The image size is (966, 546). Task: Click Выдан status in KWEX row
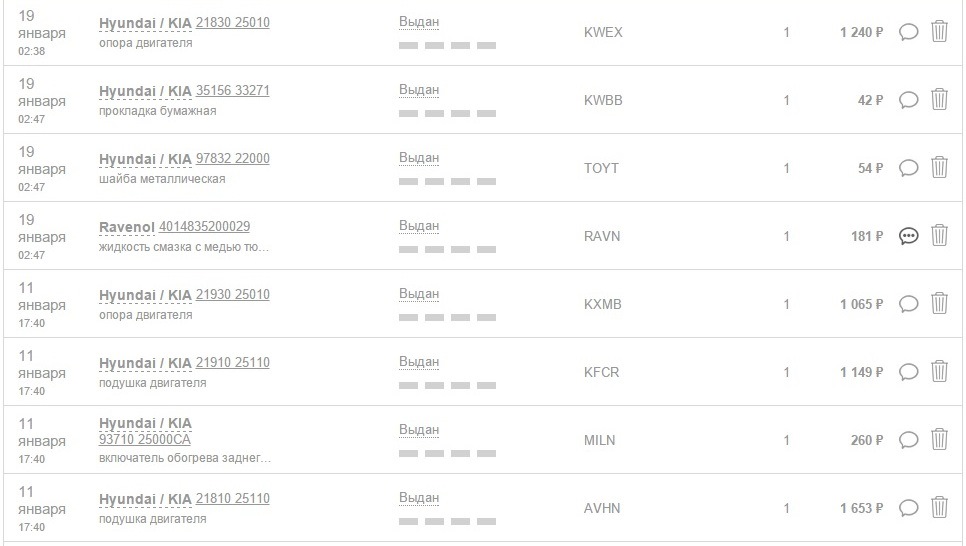(418, 22)
